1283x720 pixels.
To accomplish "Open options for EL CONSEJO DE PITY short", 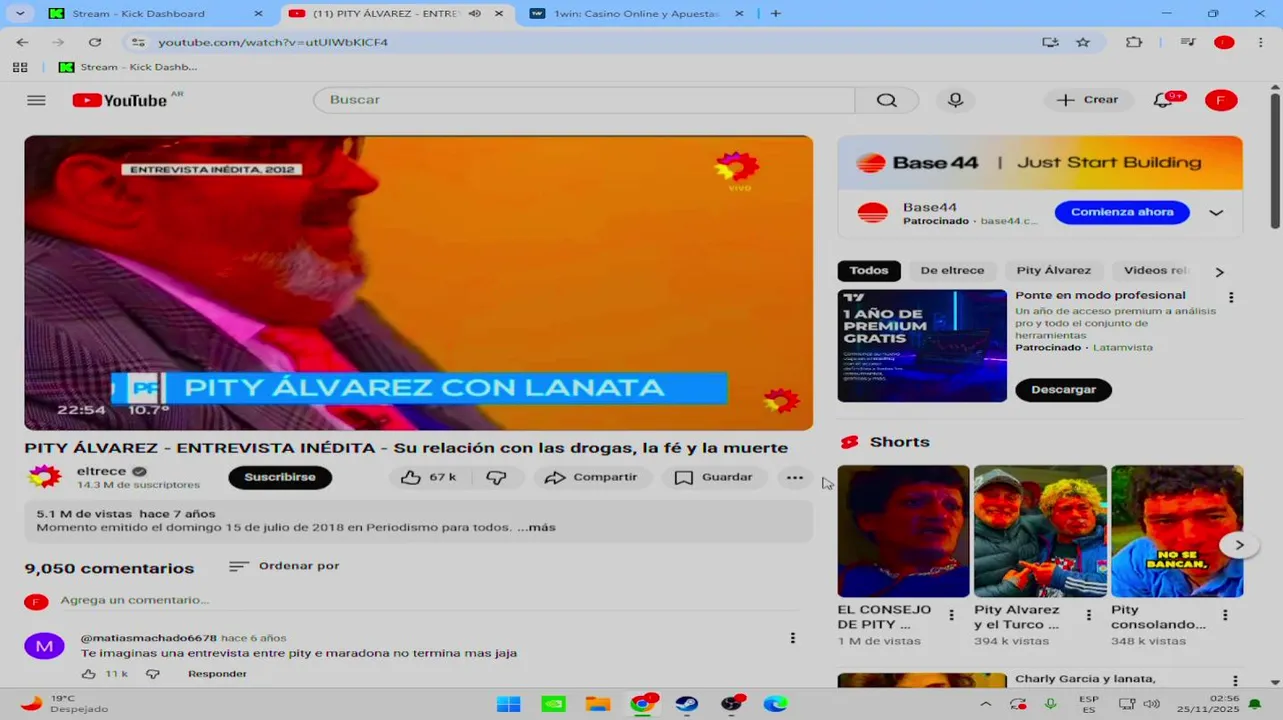I will (951, 616).
